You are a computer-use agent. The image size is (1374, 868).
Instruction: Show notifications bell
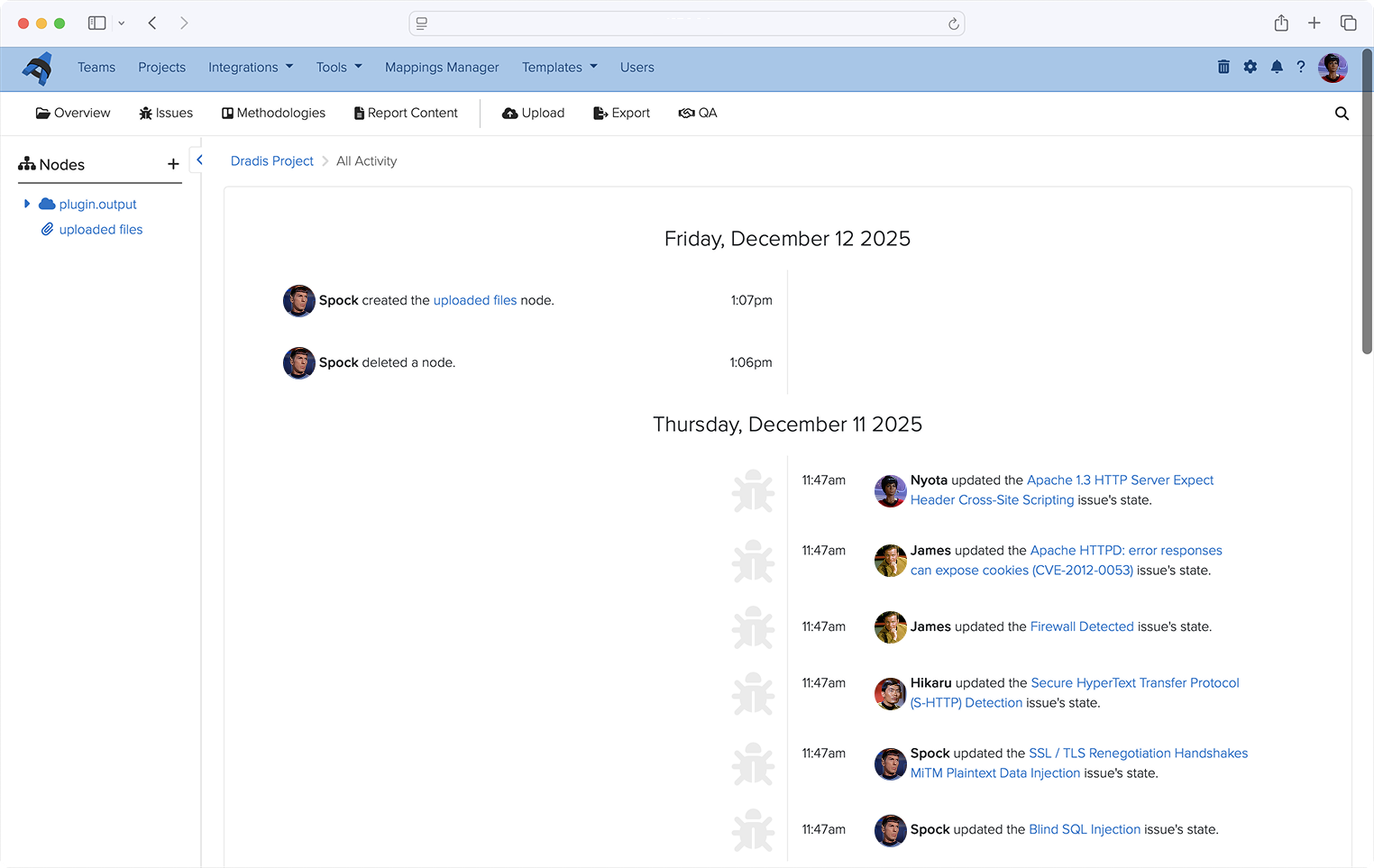pos(1277,67)
